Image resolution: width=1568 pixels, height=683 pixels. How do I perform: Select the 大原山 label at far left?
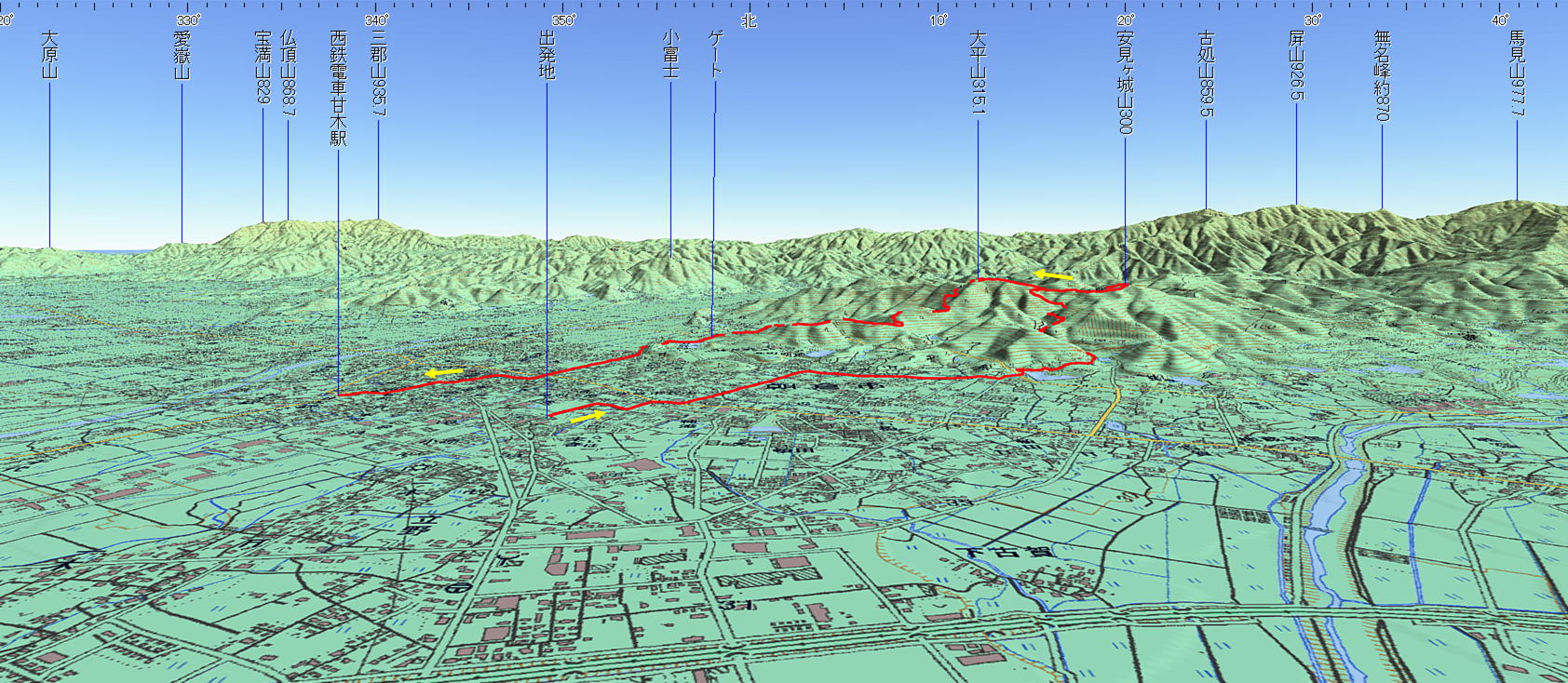(x=50, y=54)
